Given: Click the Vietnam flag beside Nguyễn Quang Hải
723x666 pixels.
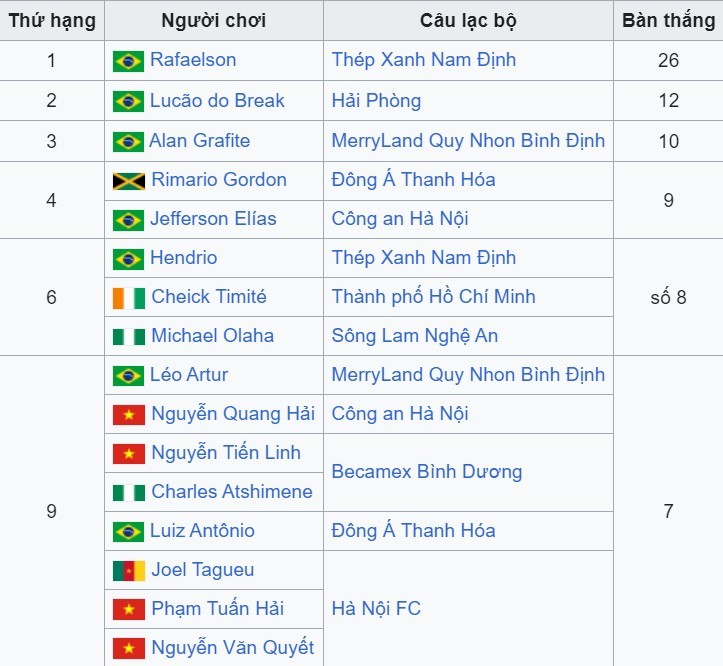Looking at the screenshot, I should point(128,415).
